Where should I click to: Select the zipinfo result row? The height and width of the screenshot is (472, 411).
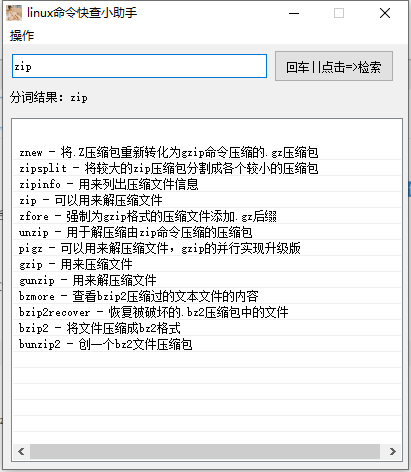click(x=207, y=184)
